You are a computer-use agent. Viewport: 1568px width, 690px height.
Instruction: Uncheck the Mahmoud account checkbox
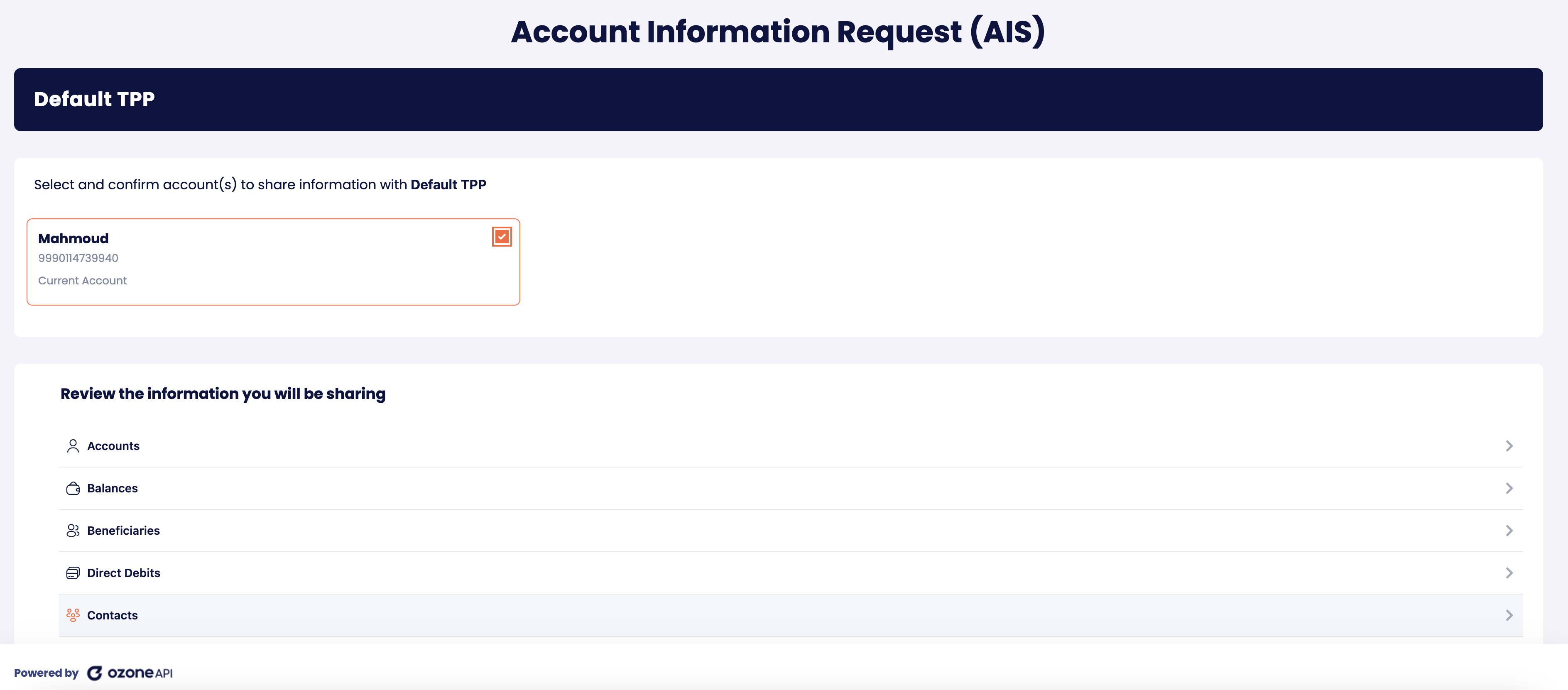502,237
